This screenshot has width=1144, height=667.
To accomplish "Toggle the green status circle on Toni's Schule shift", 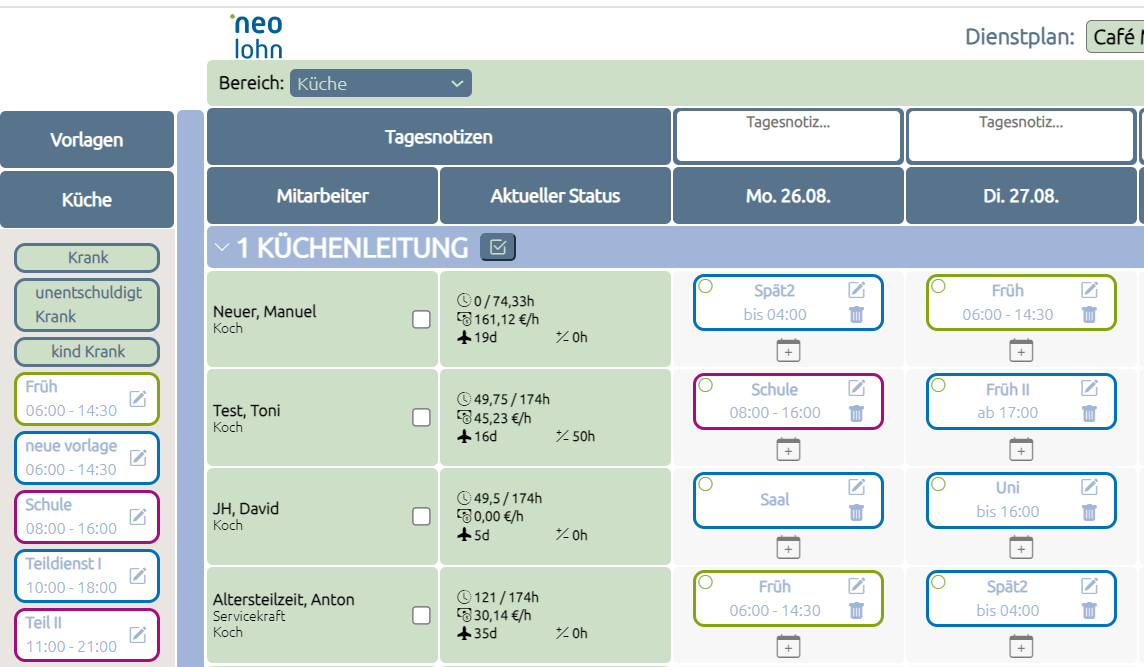I will 706,385.
